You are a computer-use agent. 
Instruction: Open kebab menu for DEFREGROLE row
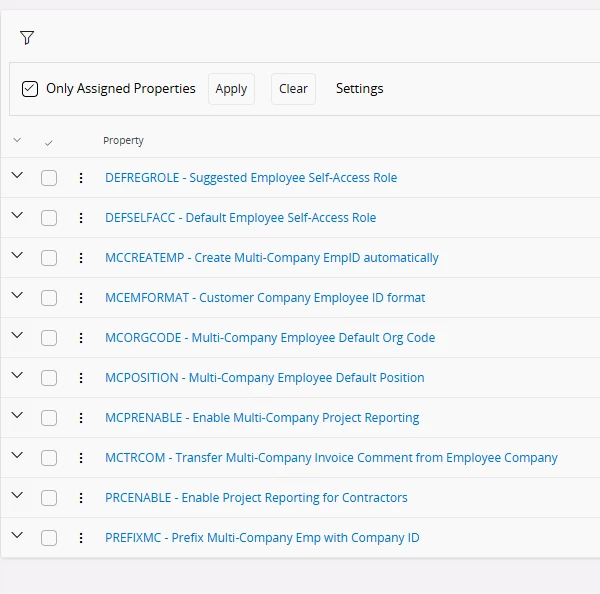pos(81,178)
